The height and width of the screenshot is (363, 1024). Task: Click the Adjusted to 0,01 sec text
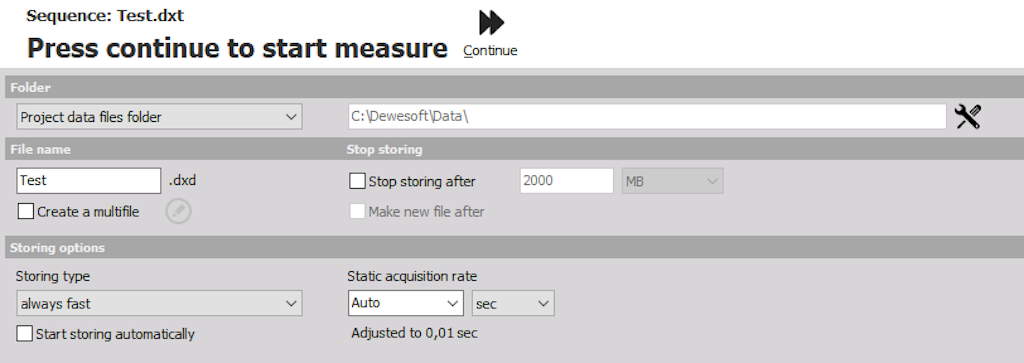tap(414, 333)
